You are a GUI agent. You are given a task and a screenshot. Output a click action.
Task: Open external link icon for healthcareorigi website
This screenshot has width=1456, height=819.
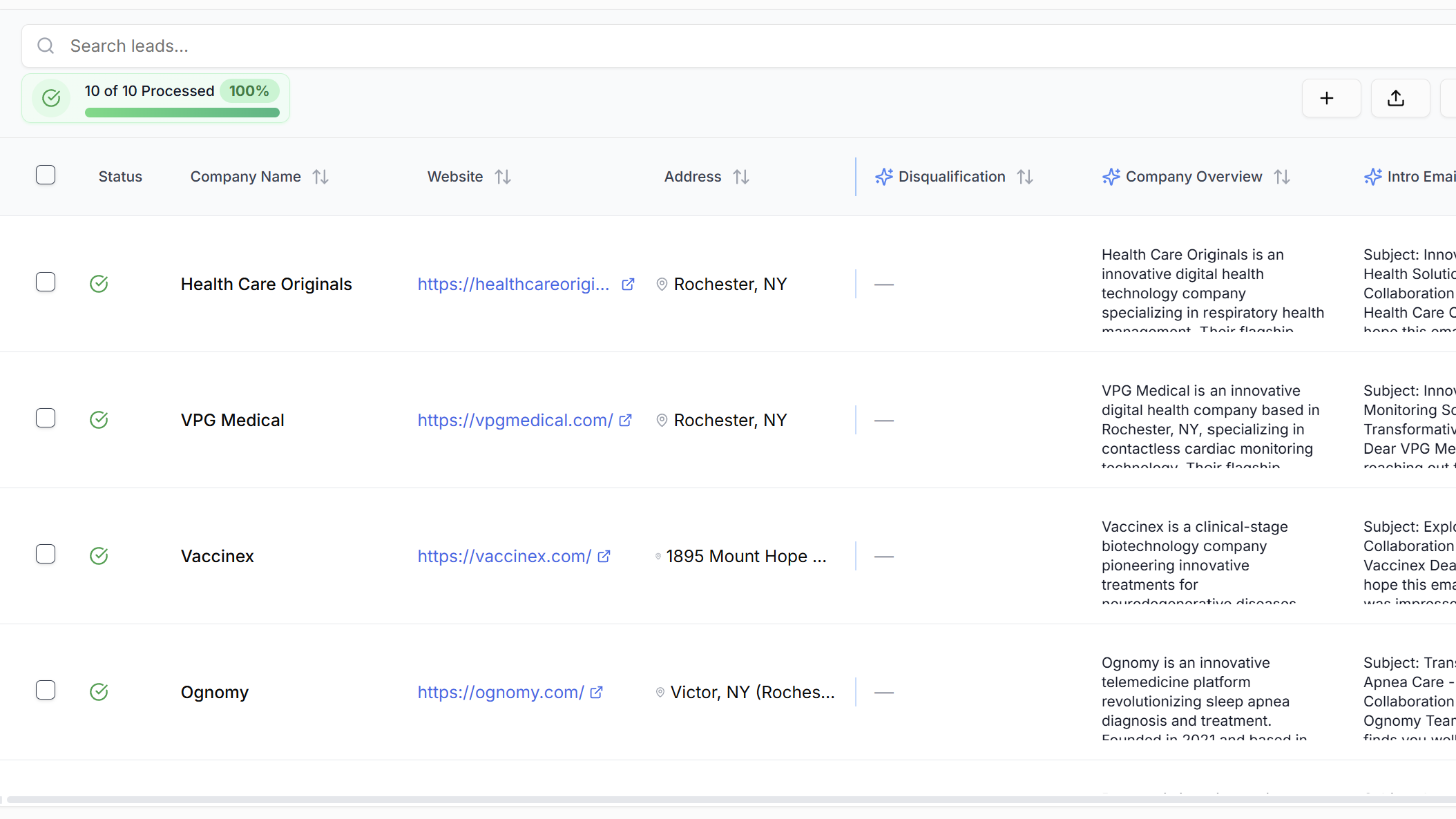coord(628,285)
